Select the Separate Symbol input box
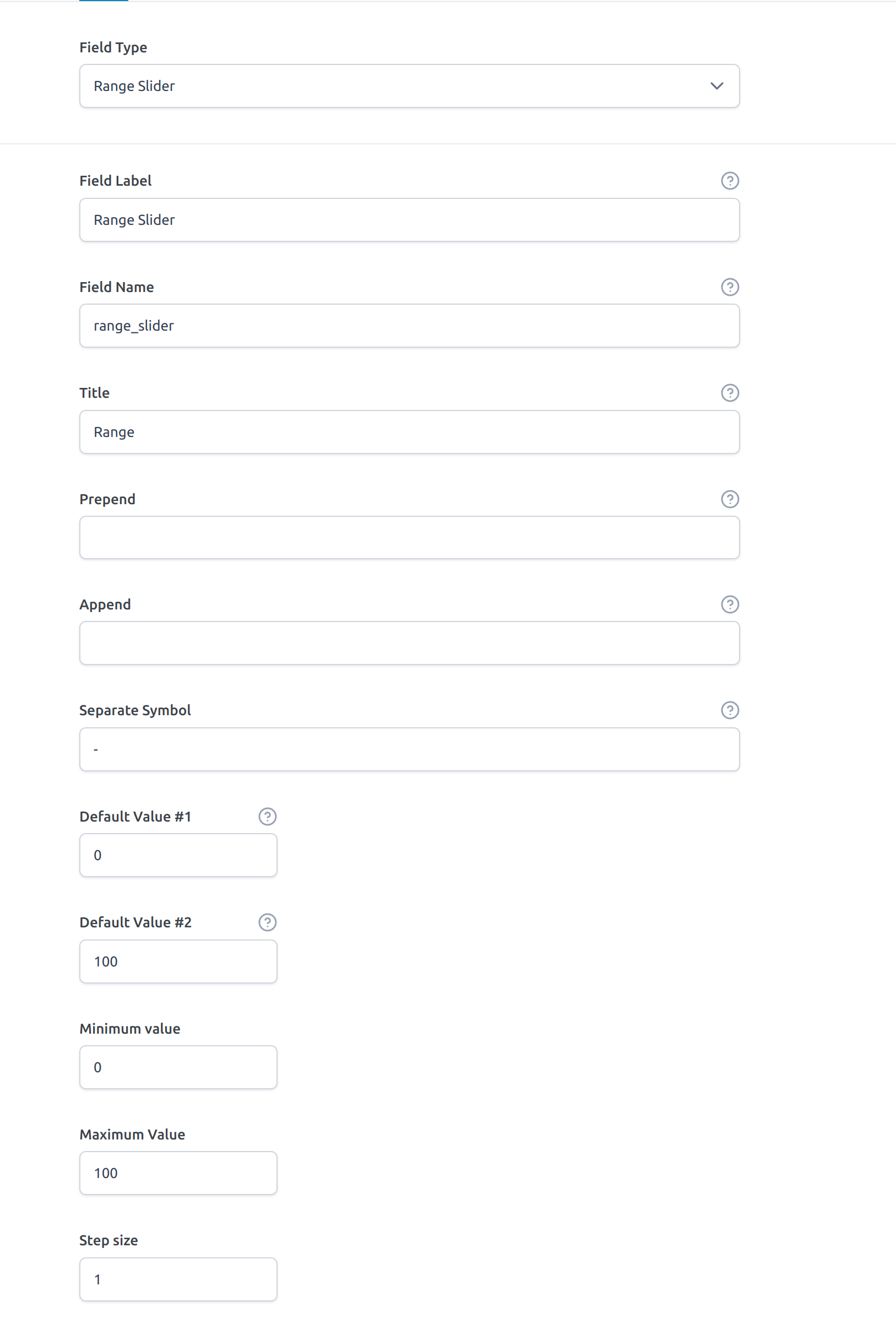Image resolution: width=896 pixels, height=1329 pixels. coord(409,749)
